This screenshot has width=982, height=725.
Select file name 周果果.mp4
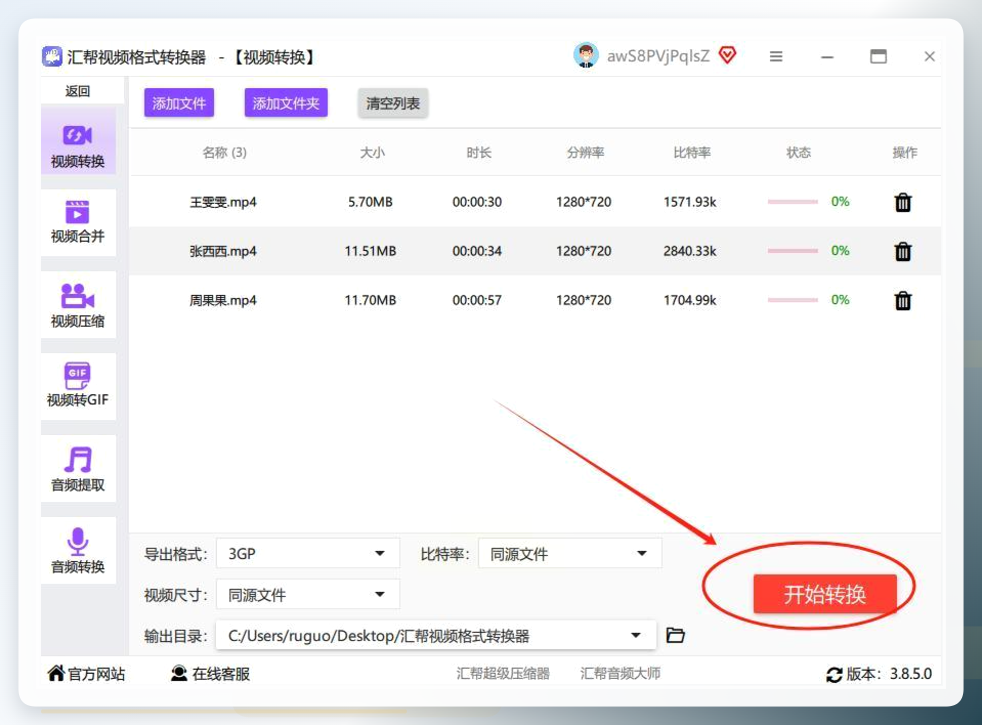click(x=223, y=301)
